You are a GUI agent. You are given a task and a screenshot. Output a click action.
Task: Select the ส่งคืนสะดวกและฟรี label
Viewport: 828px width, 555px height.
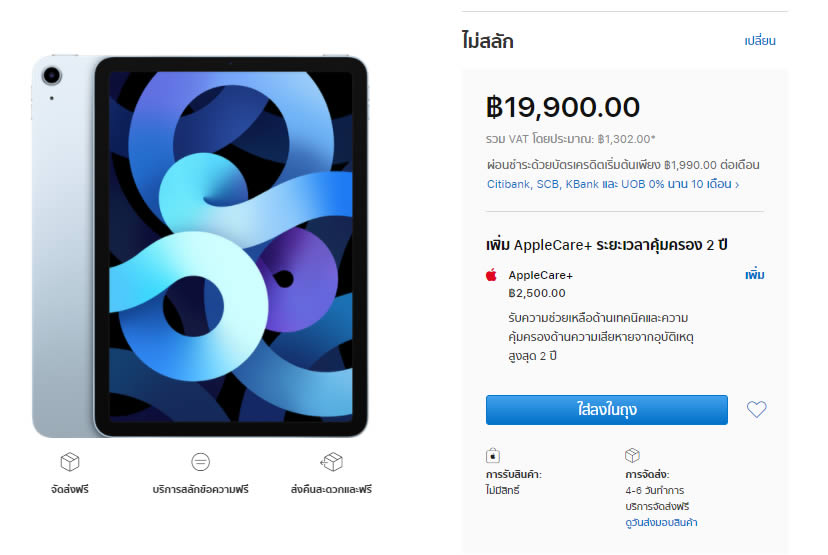pos(331,490)
